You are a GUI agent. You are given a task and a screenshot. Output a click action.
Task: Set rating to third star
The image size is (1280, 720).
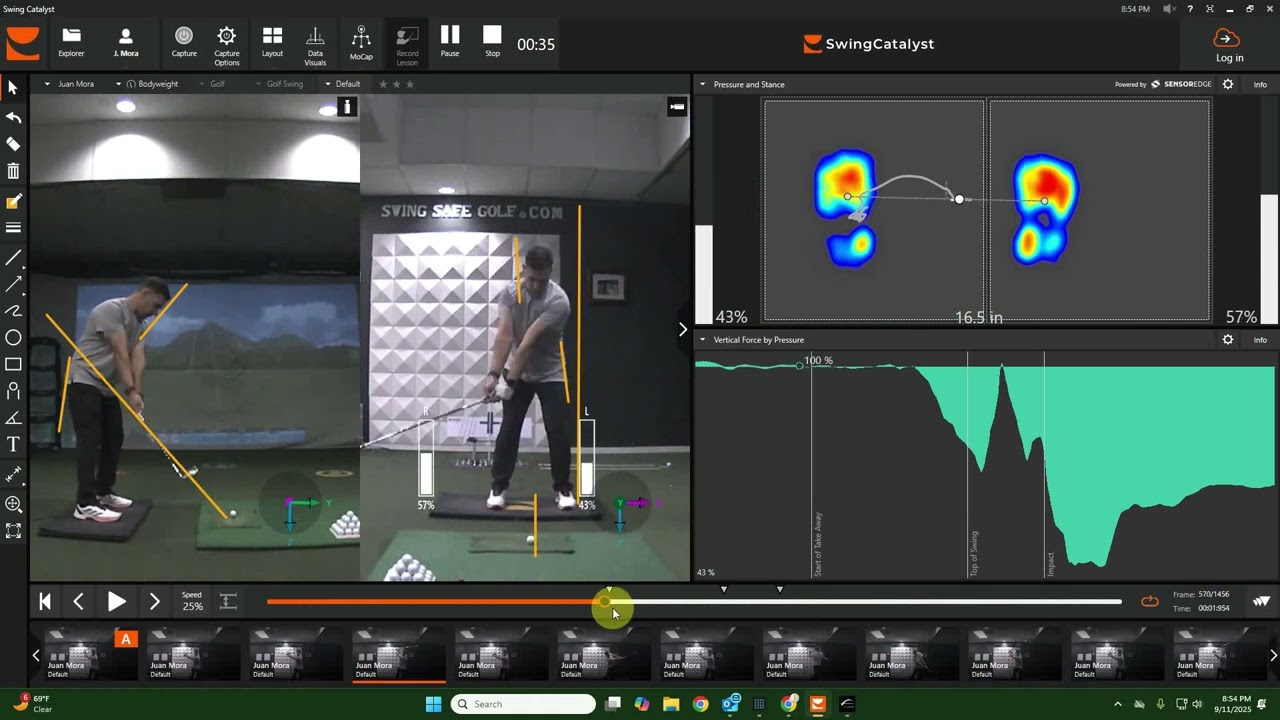410,84
